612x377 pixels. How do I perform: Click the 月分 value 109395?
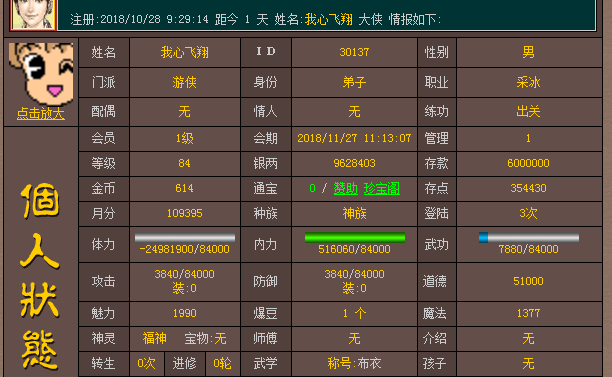[185, 213]
